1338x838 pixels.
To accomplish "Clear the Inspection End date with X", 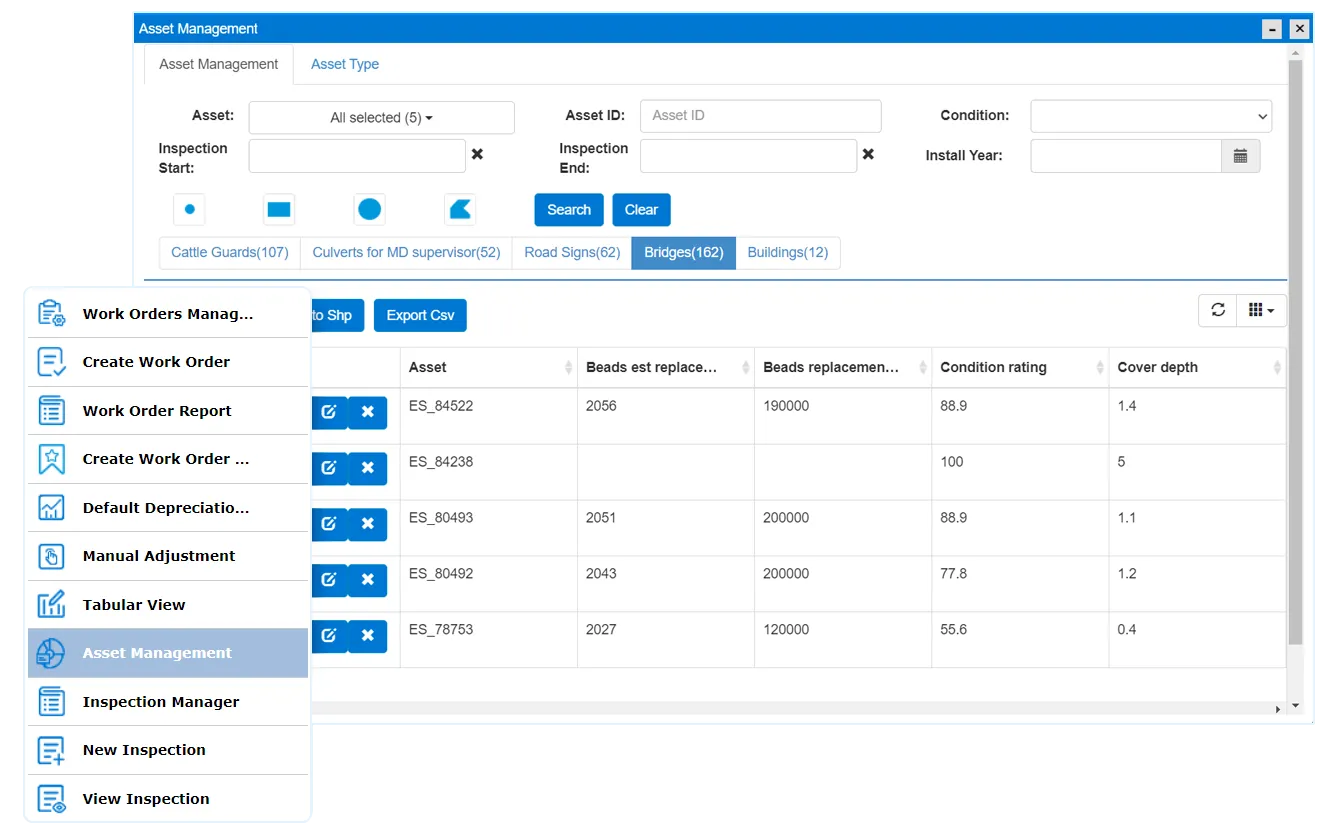I will pos(868,155).
